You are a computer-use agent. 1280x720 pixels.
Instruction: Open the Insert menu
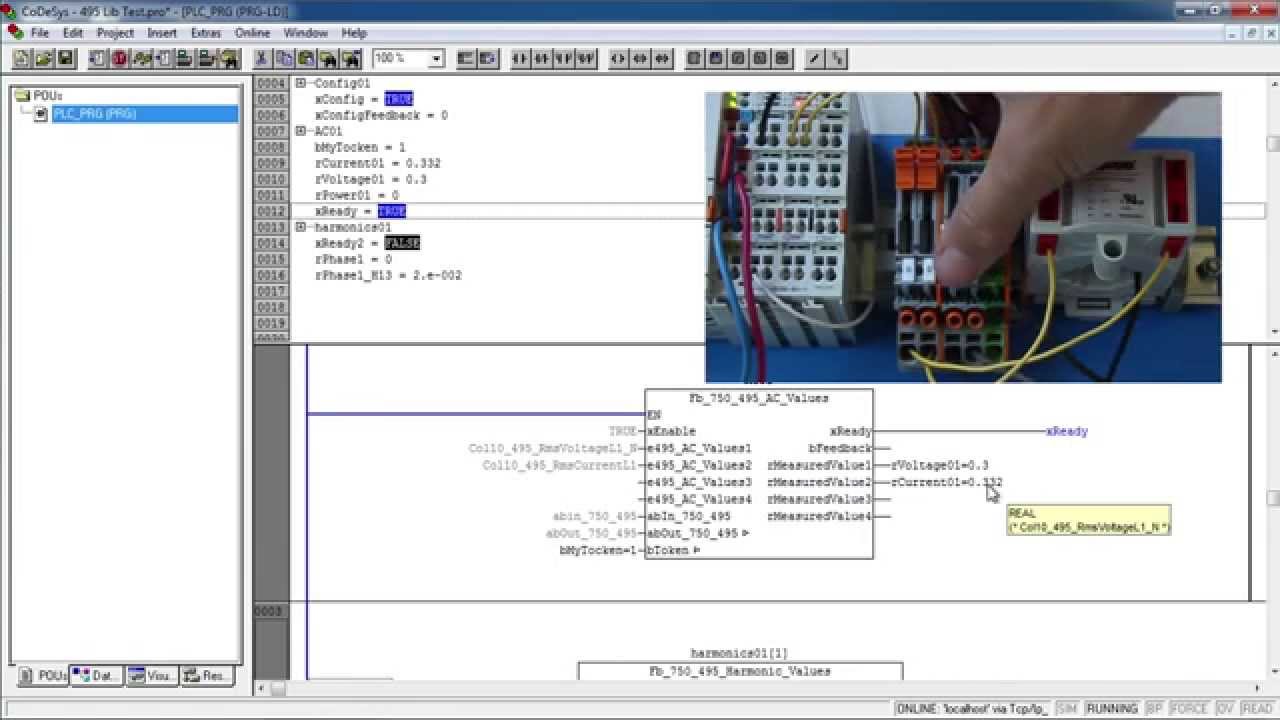pyautogui.click(x=162, y=33)
